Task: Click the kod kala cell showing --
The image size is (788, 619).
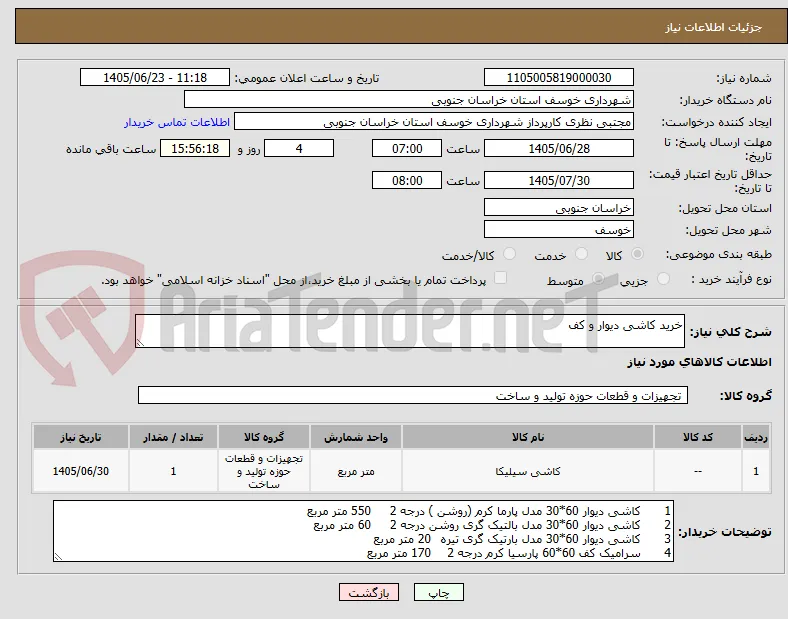Action: [x=698, y=471]
